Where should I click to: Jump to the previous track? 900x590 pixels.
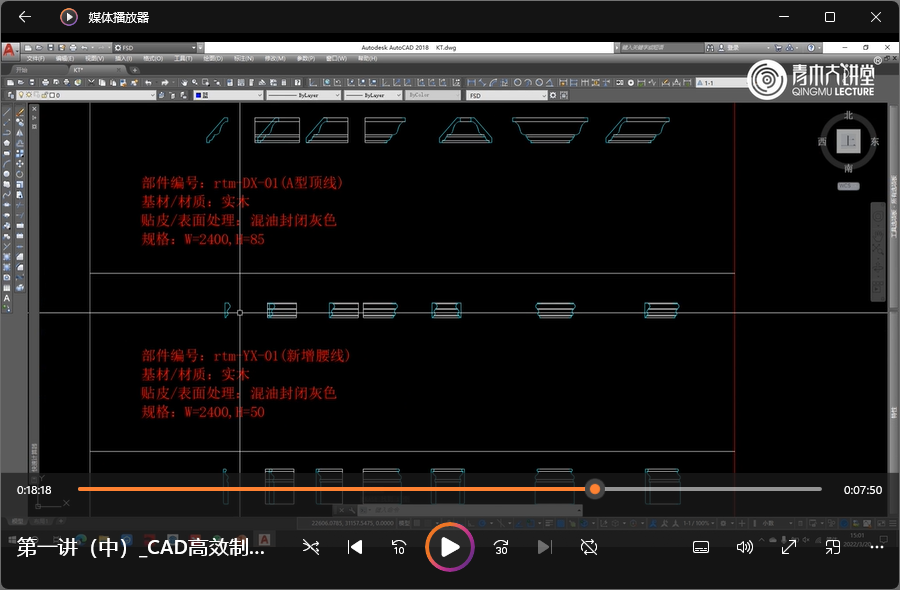pyautogui.click(x=355, y=547)
